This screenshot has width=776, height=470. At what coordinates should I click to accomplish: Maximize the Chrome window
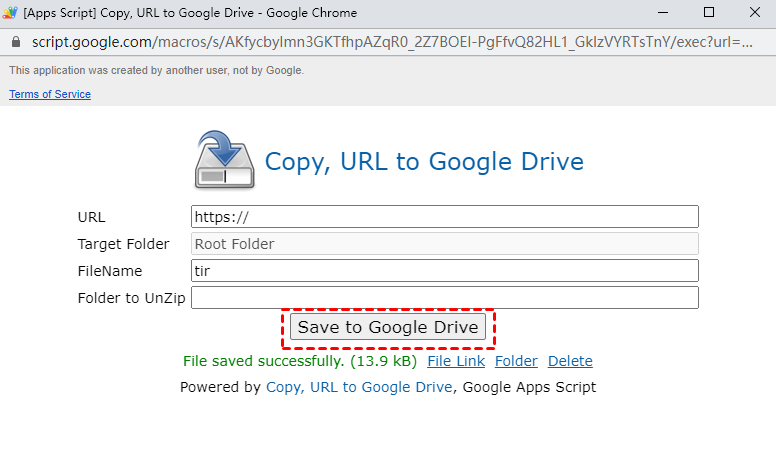(709, 12)
